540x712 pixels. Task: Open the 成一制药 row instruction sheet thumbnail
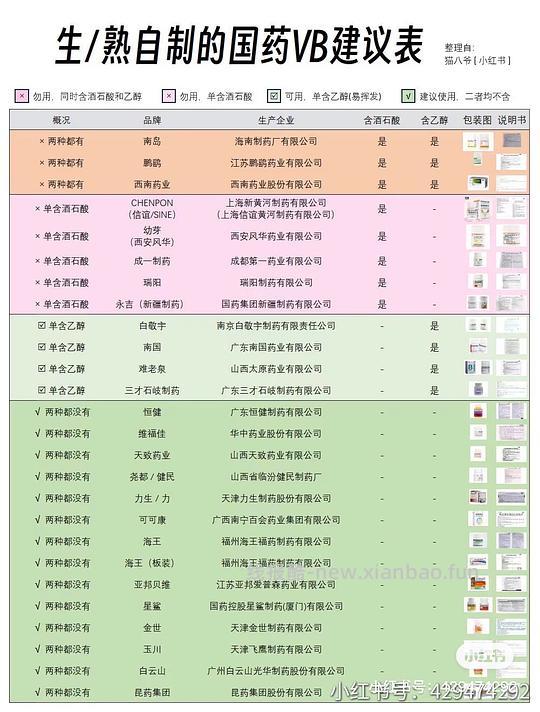(x=512, y=260)
